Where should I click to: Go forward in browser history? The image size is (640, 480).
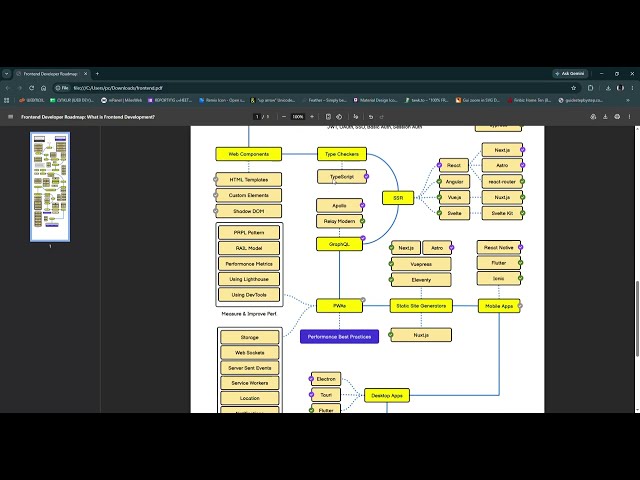coord(19,88)
